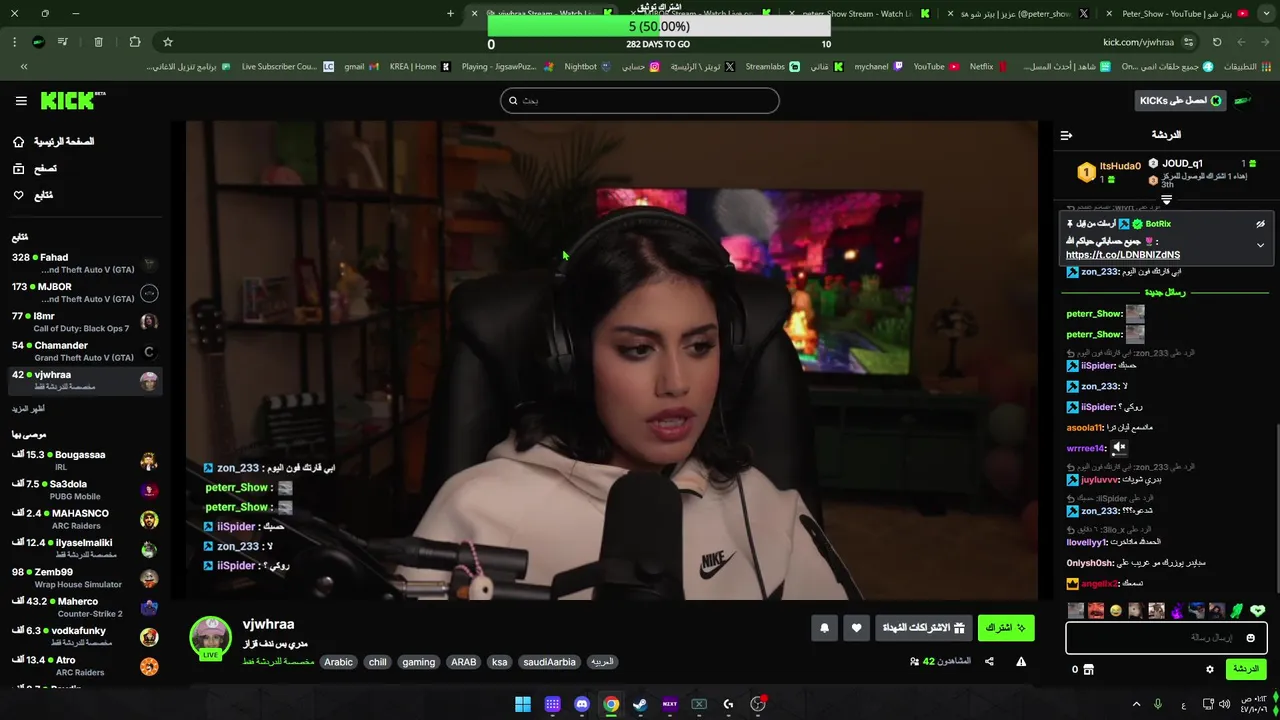Viewport: 1280px width, 720px height.
Task: Open the hamburger menu beside the KICK logo
Action: (21, 101)
